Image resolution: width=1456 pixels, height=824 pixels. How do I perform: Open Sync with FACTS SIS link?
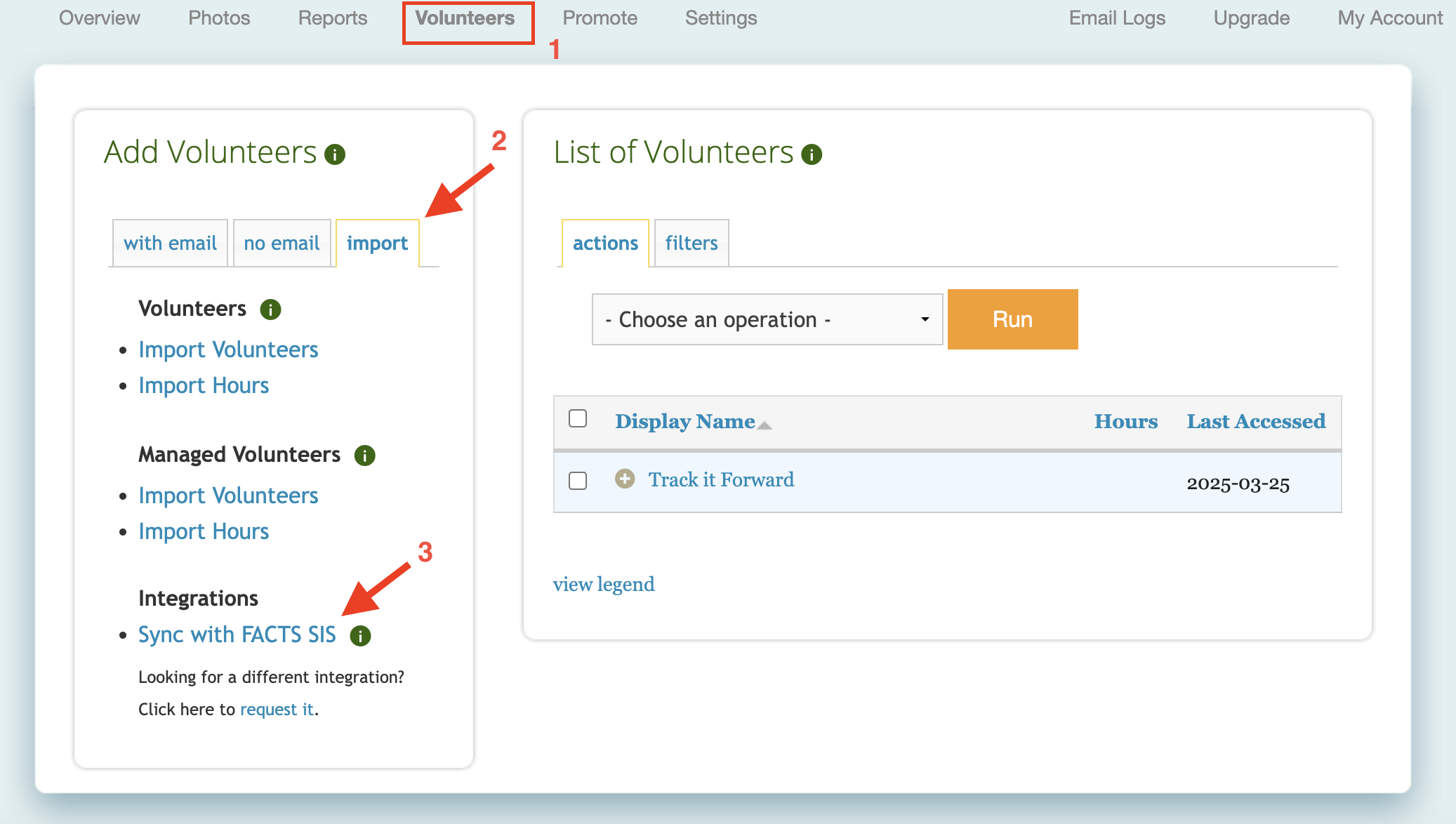click(237, 635)
